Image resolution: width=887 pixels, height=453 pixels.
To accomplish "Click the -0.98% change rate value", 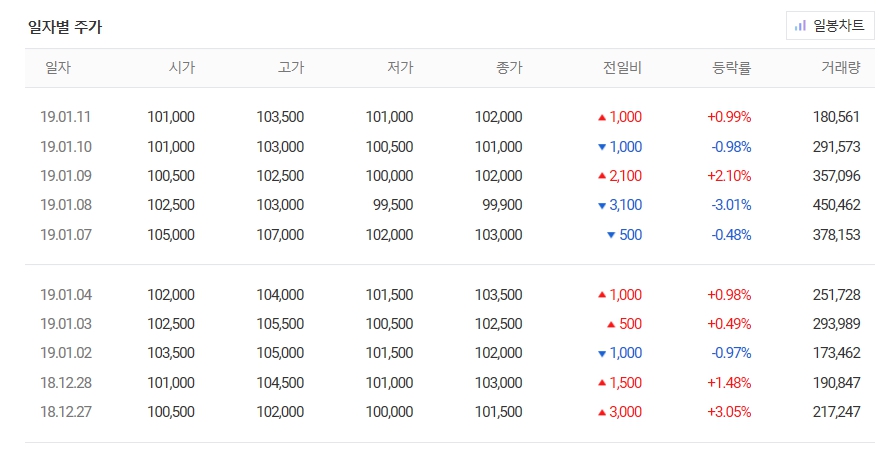I will pos(731,147).
